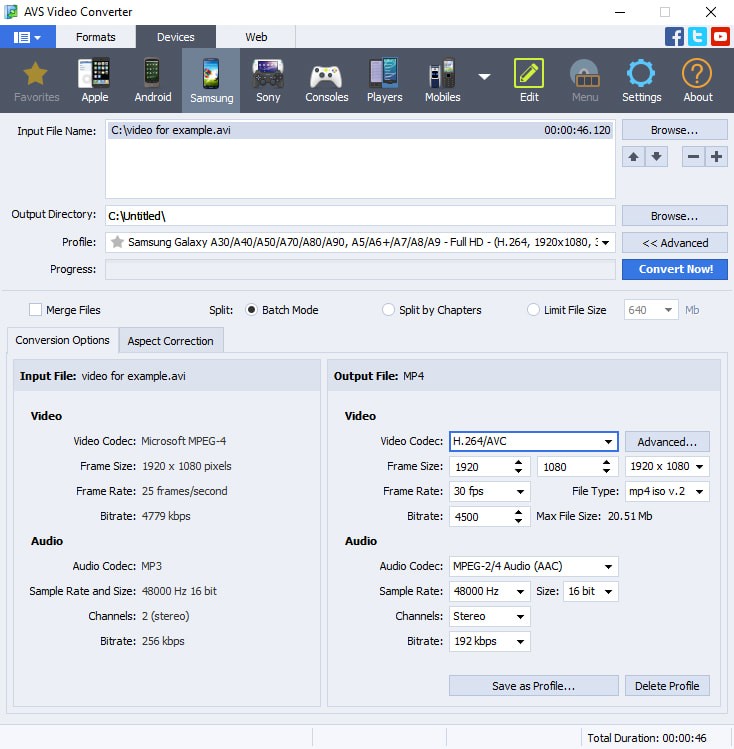Screen dimensions: 734x749
Task: Click the video bitrate 4500 stepper arrows
Action: coord(518,516)
